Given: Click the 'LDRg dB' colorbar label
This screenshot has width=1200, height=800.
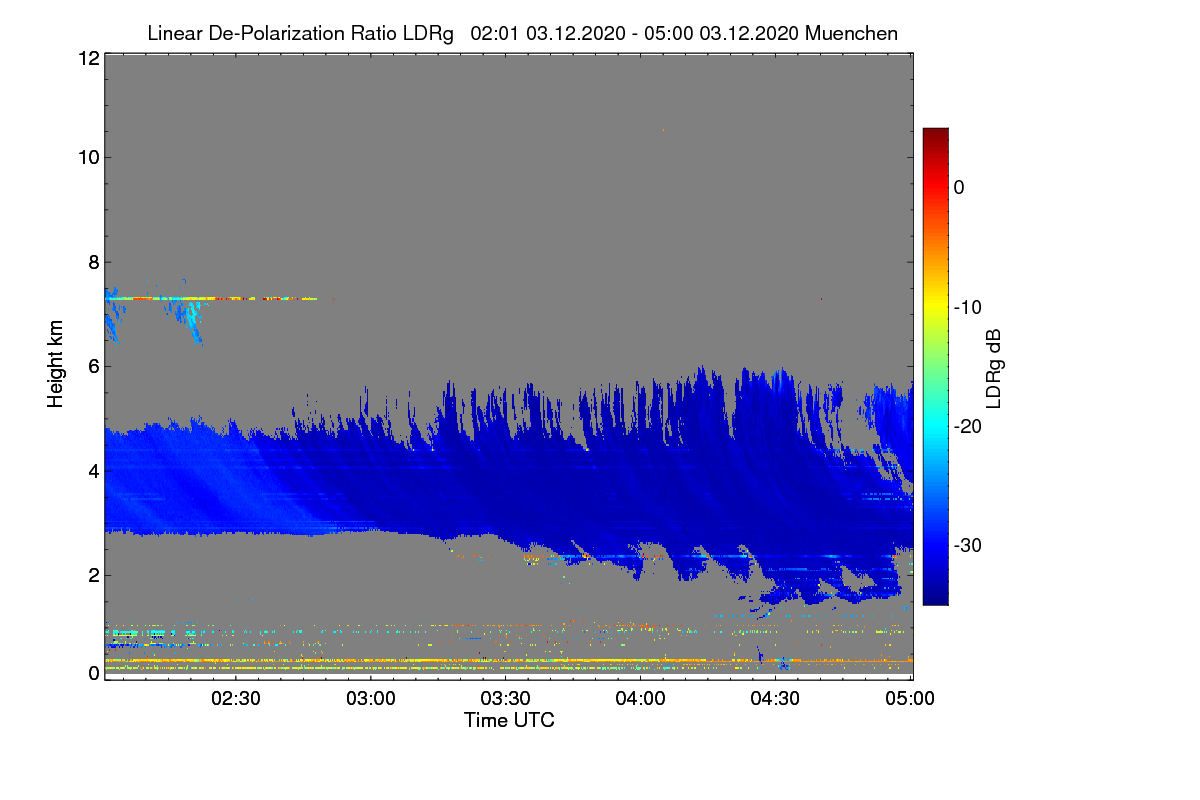Looking at the screenshot, I should click(994, 369).
